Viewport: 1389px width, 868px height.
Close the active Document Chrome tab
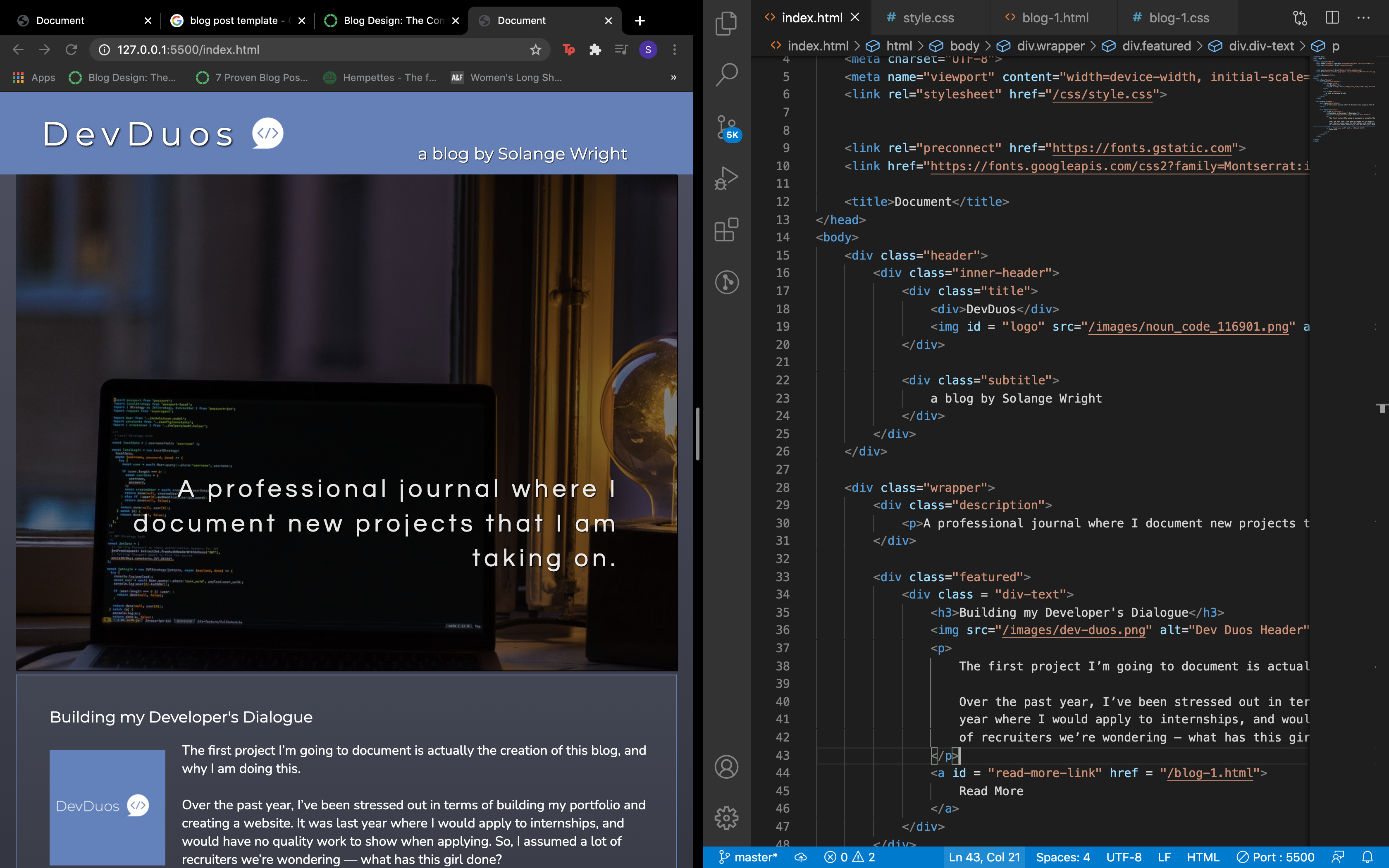pos(609,21)
